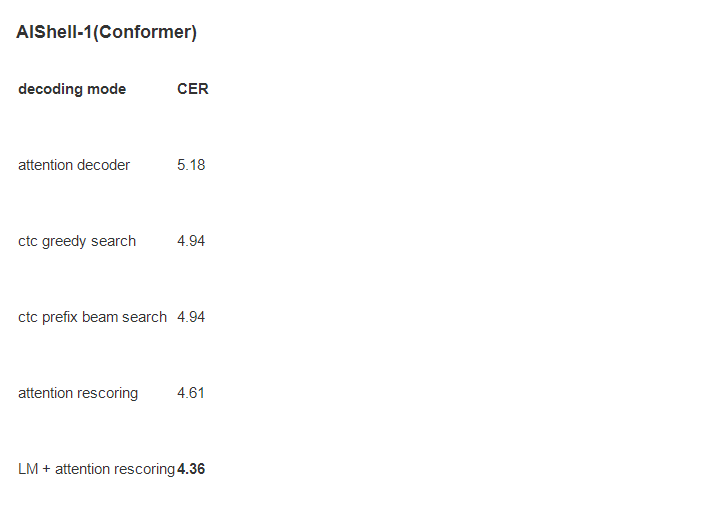Click the "decoding mode" column header
702x514 pixels.
click(x=72, y=89)
